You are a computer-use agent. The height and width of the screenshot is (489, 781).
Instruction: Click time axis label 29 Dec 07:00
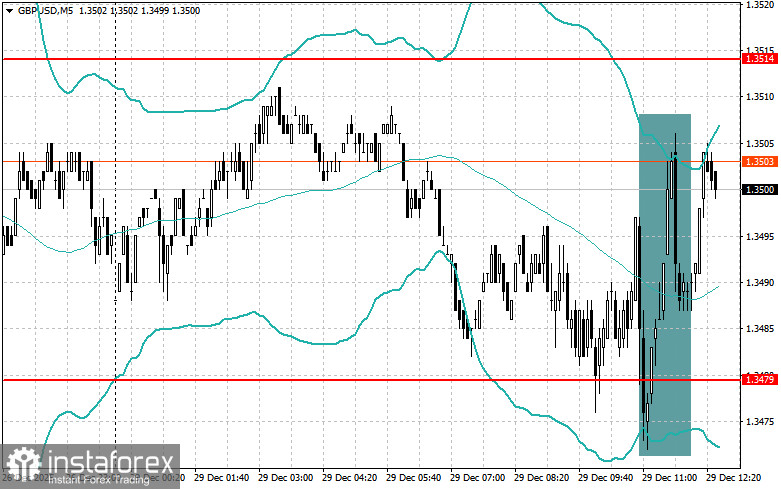[477, 478]
